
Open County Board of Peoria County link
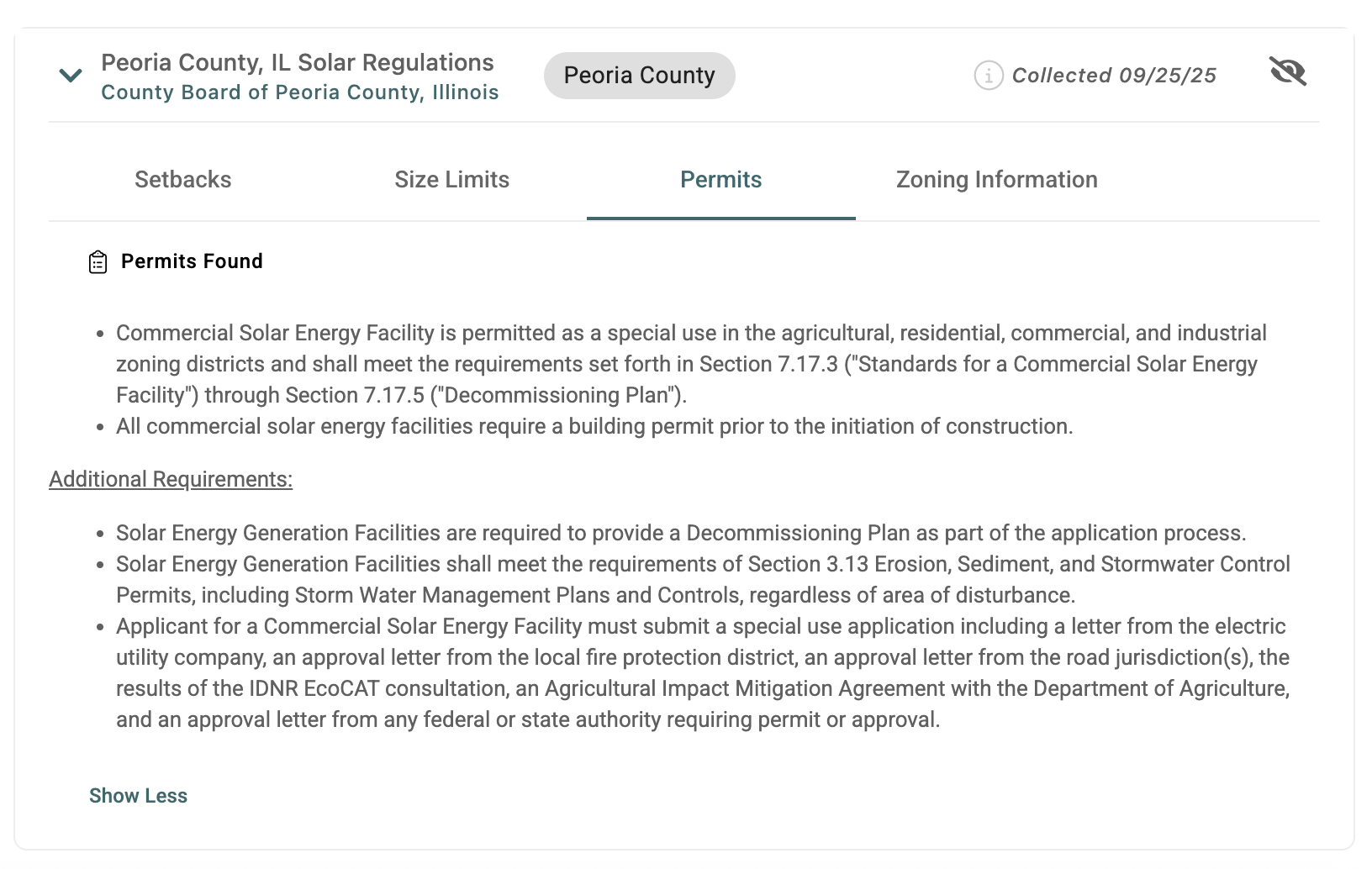pyautogui.click(x=299, y=92)
